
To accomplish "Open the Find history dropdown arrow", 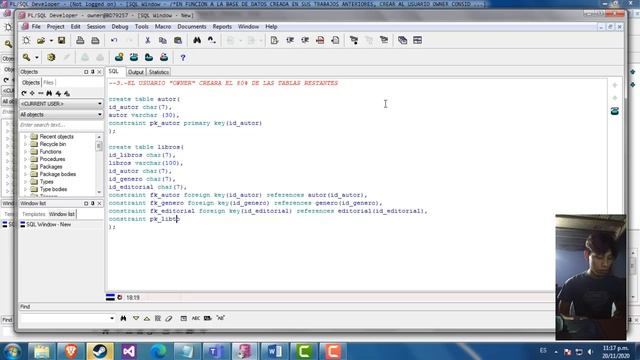I will tap(112, 318).
